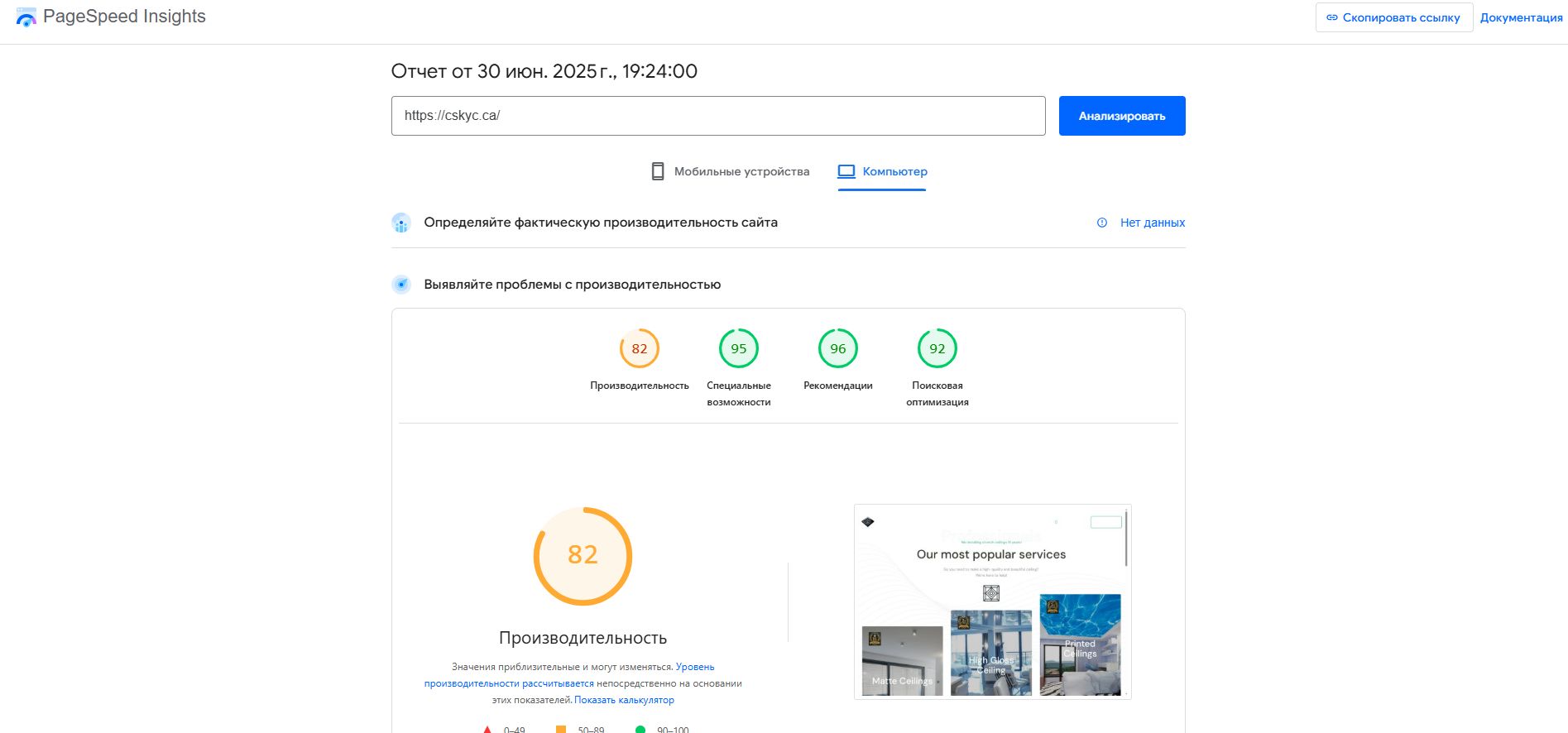Click the Рекомендации label
The image size is (1568, 733).
(x=838, y=386)
